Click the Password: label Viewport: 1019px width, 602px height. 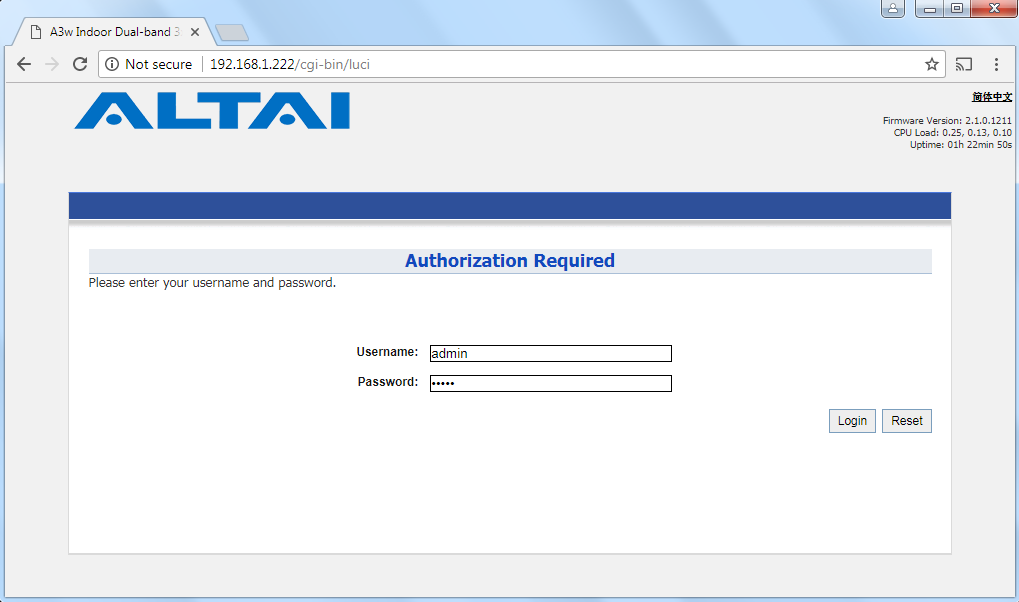click(388, 382)
